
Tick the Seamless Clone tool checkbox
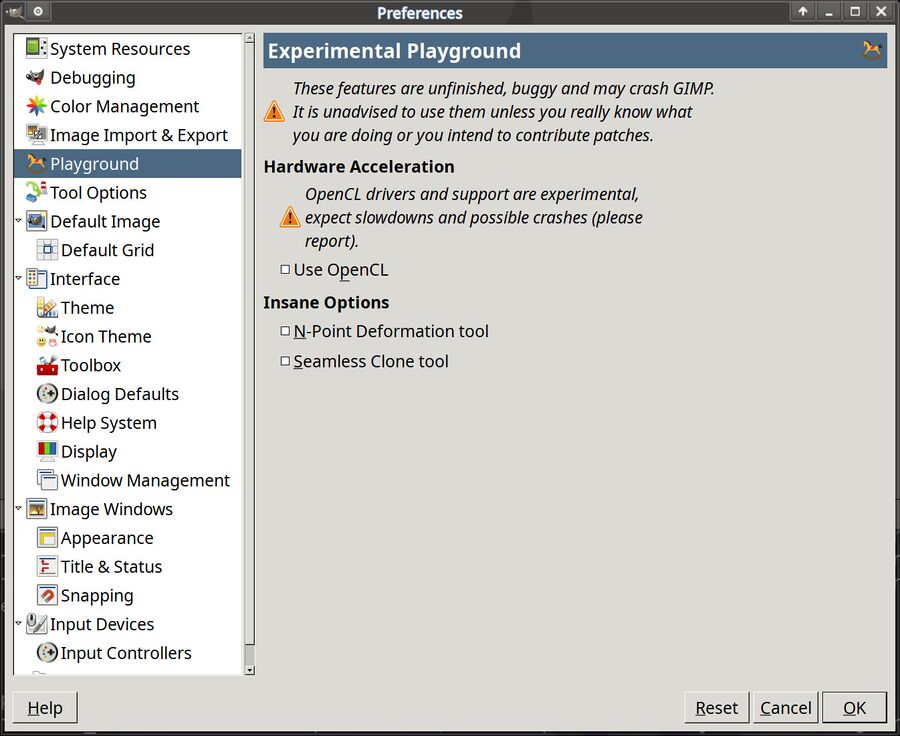click(285, 361)
